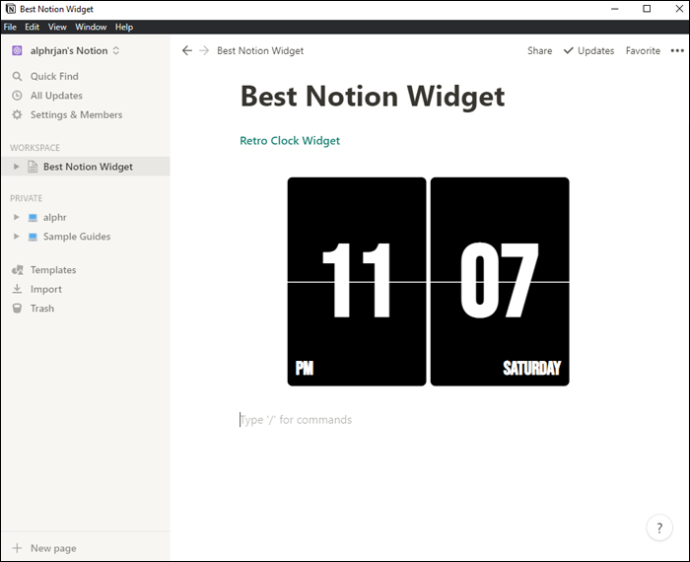Mark the page as Favorite
The height and width of the screenshot is (562, 690).
pyautogui.click(x=643, y=51)
